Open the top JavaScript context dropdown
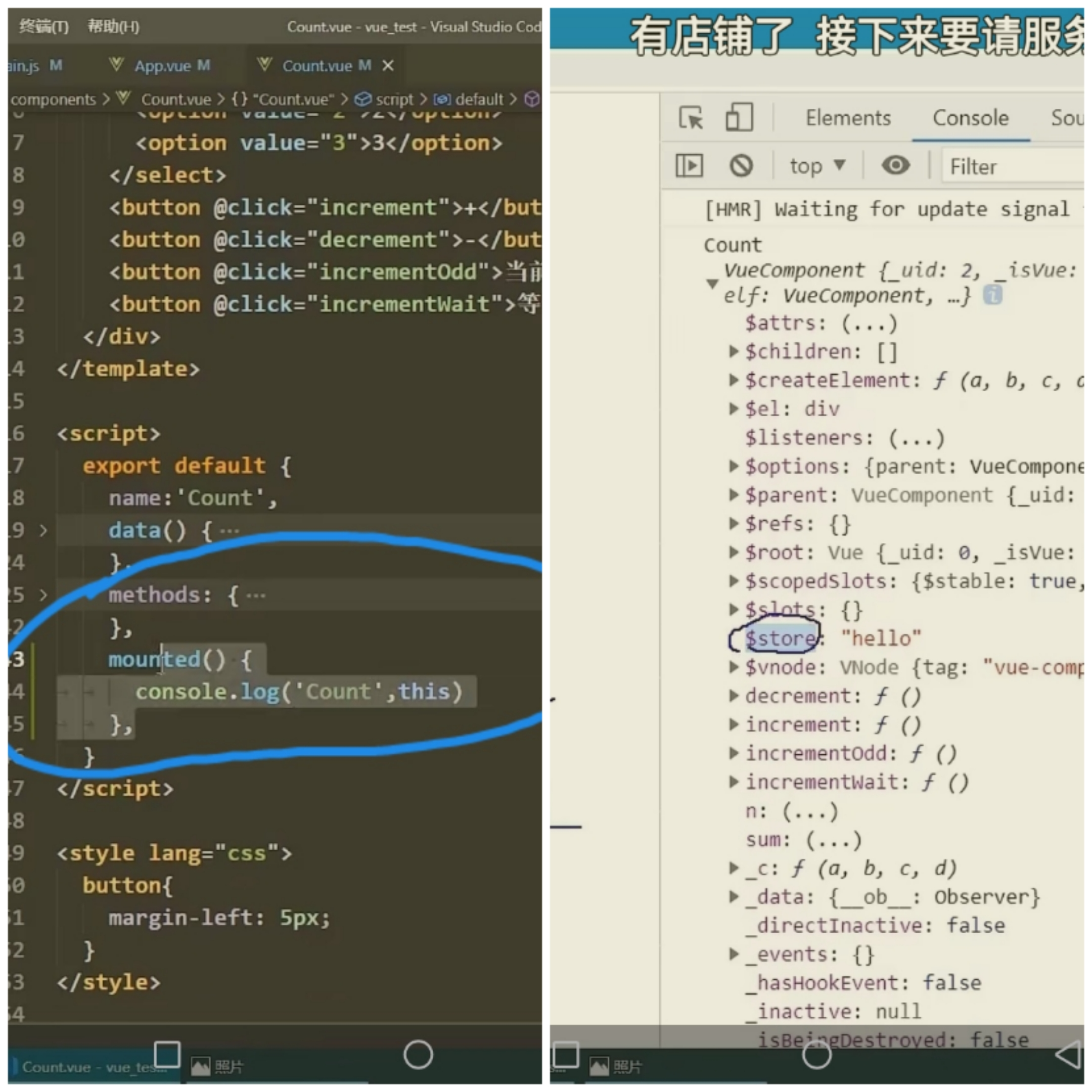The image size is (1092, 1092). click(817, 166)
